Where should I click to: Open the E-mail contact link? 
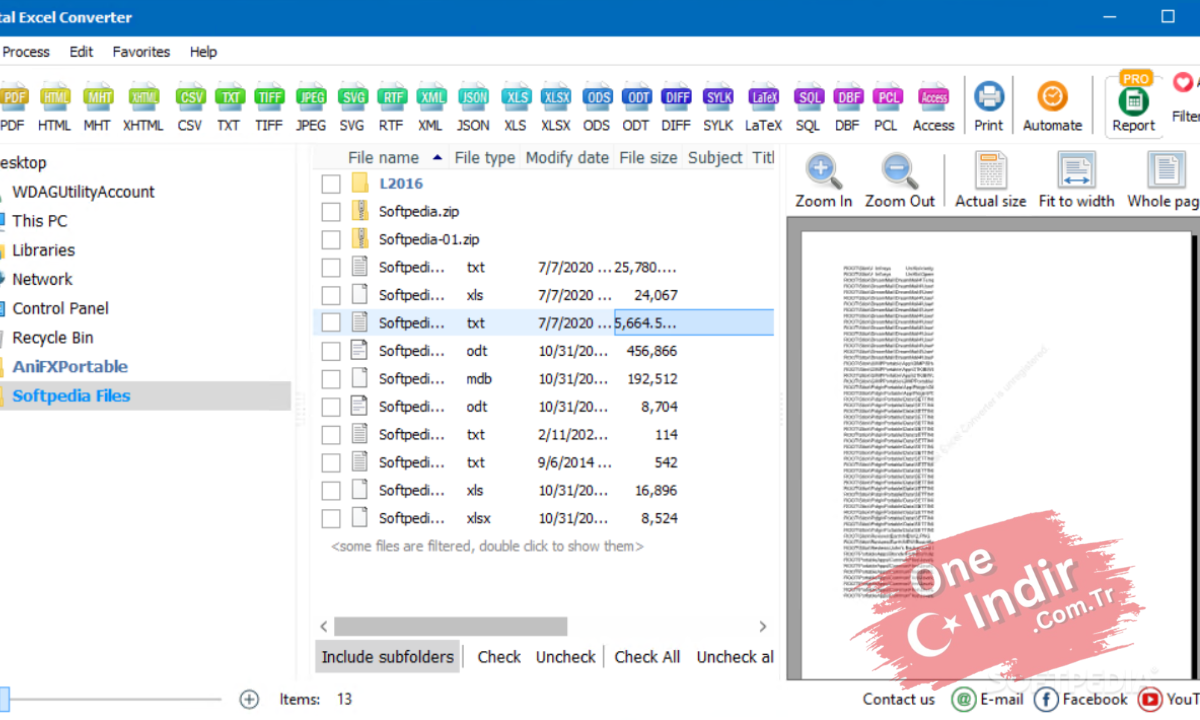pyautogui.click(x=988, y=699)
